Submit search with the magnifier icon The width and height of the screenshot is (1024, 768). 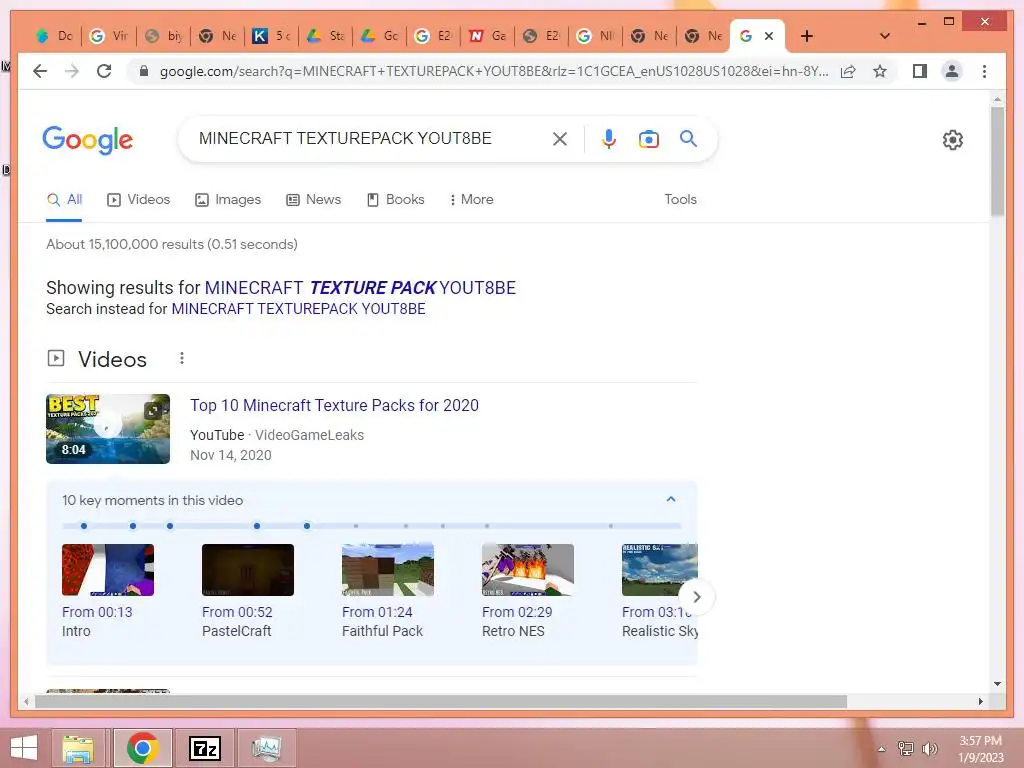(688, 138)
